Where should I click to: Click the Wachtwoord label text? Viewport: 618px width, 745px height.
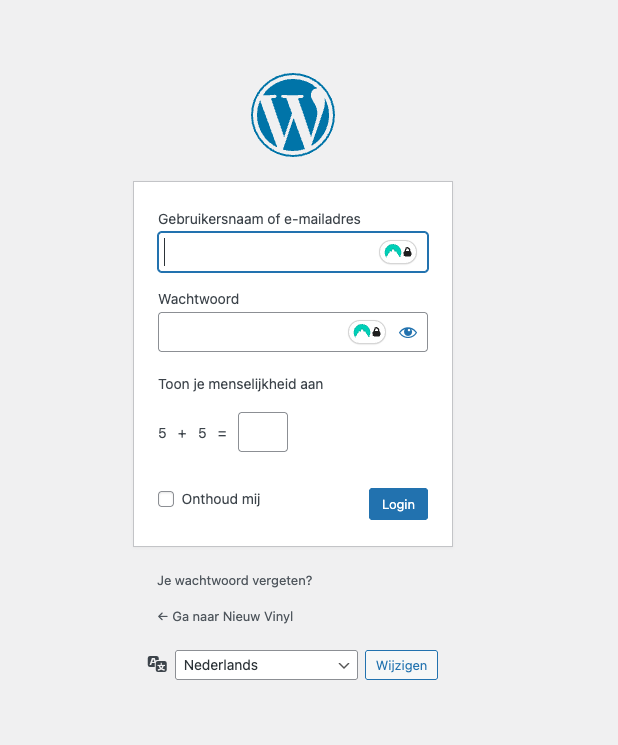point(198,299)
